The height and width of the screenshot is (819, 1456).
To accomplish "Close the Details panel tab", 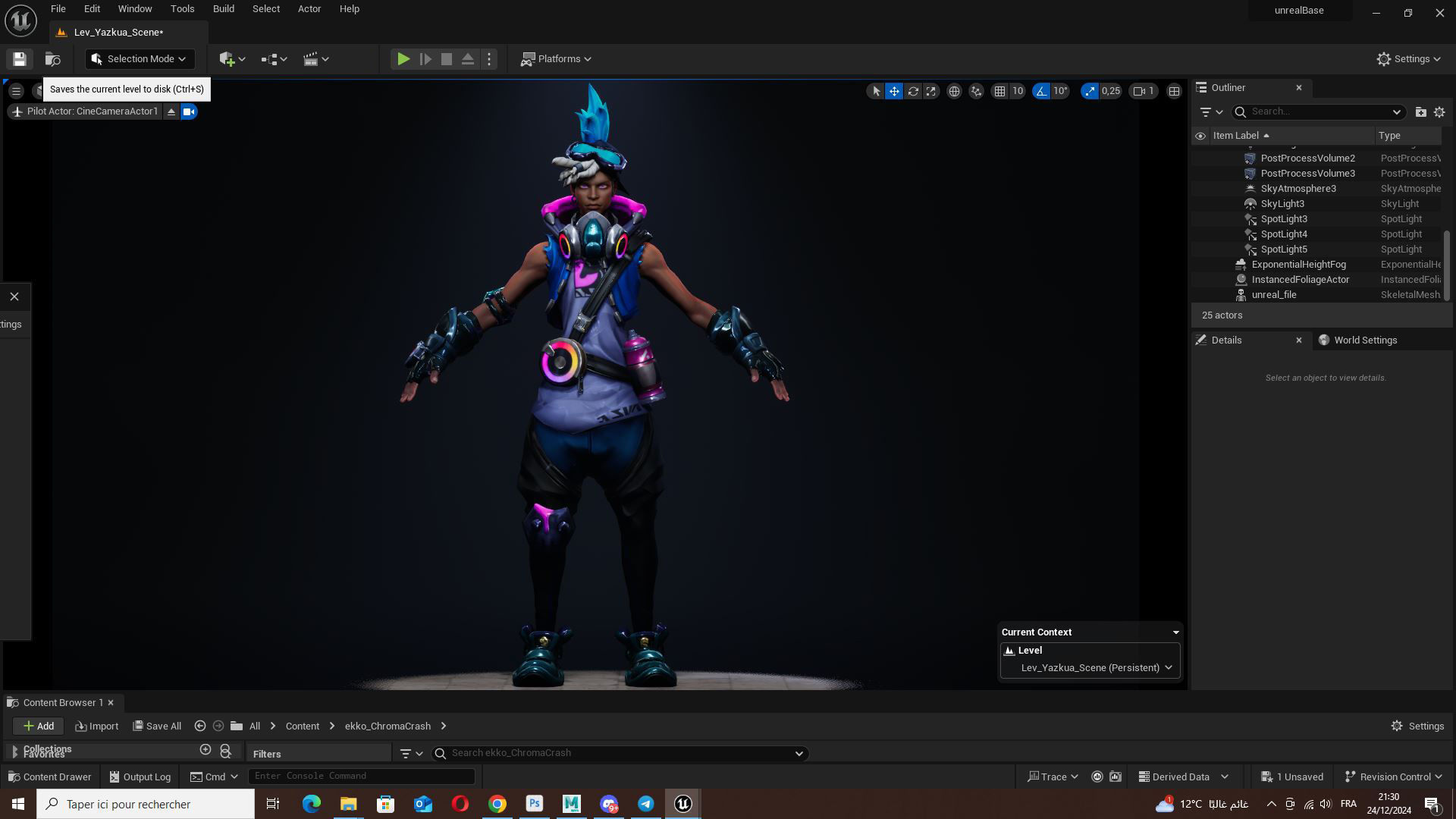I will tap(1298, 340).
